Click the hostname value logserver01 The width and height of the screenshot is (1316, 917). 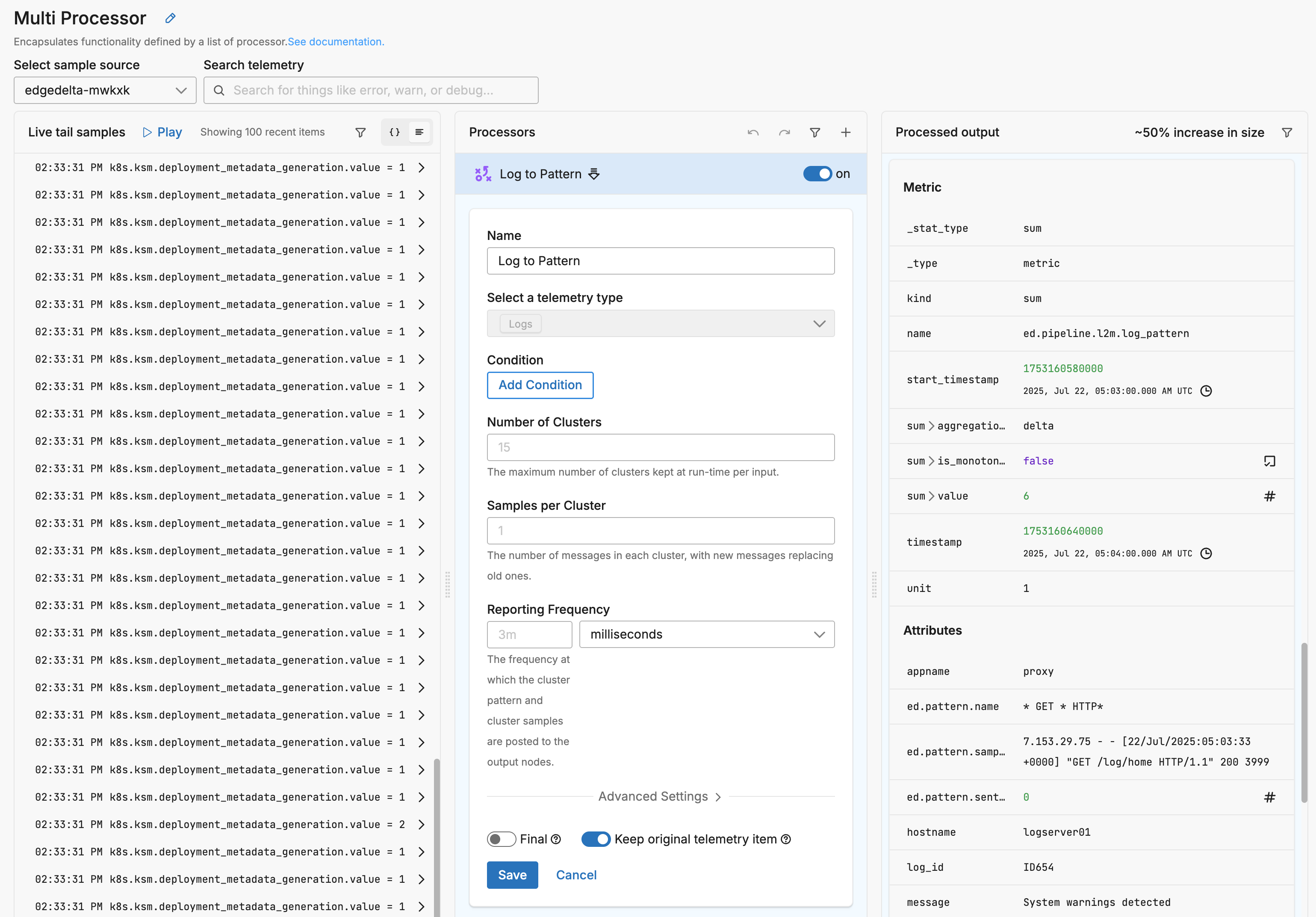[x=1056, y=832]
